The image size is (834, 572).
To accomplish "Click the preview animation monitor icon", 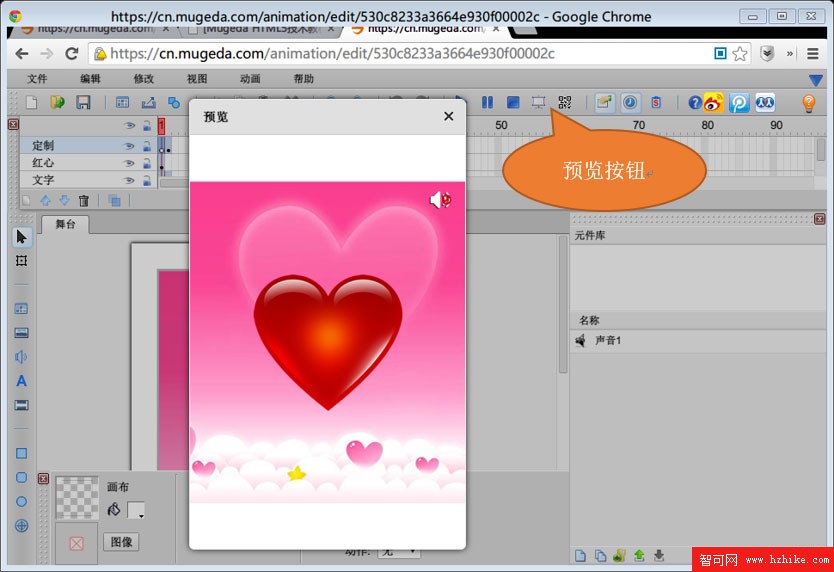I will coord(539,102).
